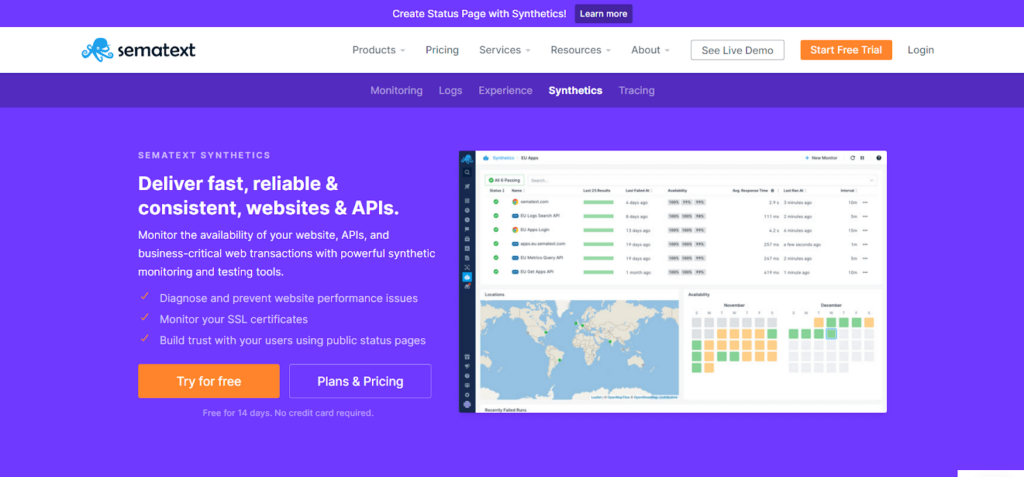Click the green status check for EU Logs Search API
This screenshot has width=1024, height=477.
point(496,216)
